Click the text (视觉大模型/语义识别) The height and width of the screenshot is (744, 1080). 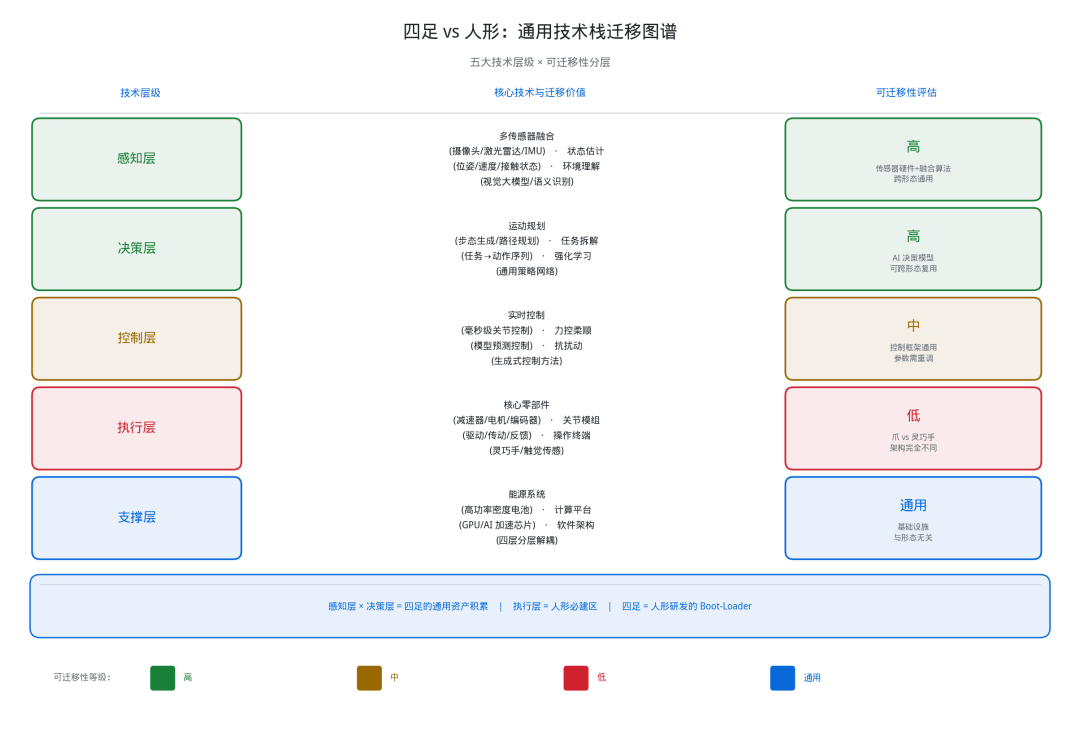527,181
